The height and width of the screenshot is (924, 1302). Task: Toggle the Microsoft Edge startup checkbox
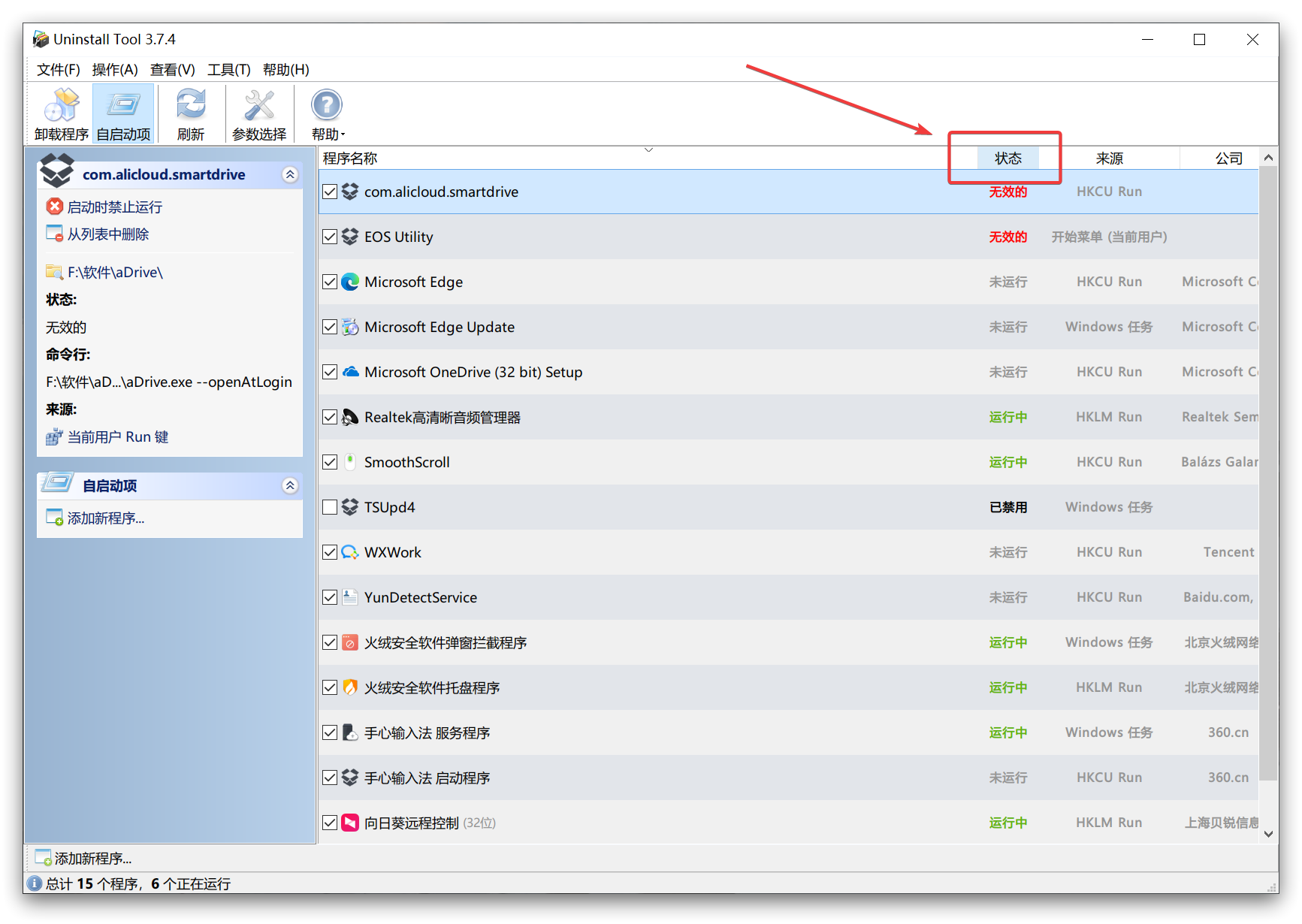point(330,282)
